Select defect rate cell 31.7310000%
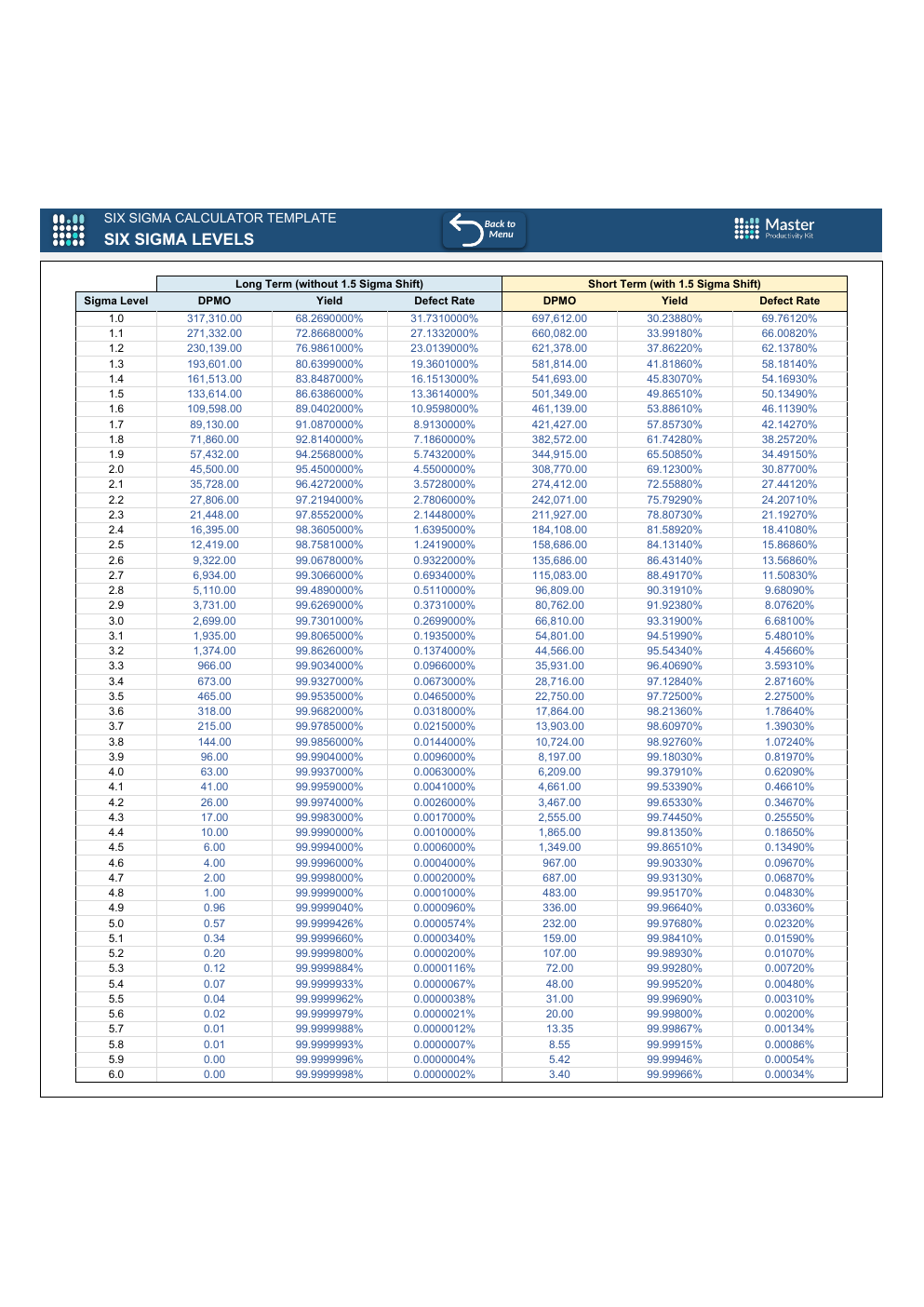The width and height of the screenshot is (924, 1307). (445, 318)
